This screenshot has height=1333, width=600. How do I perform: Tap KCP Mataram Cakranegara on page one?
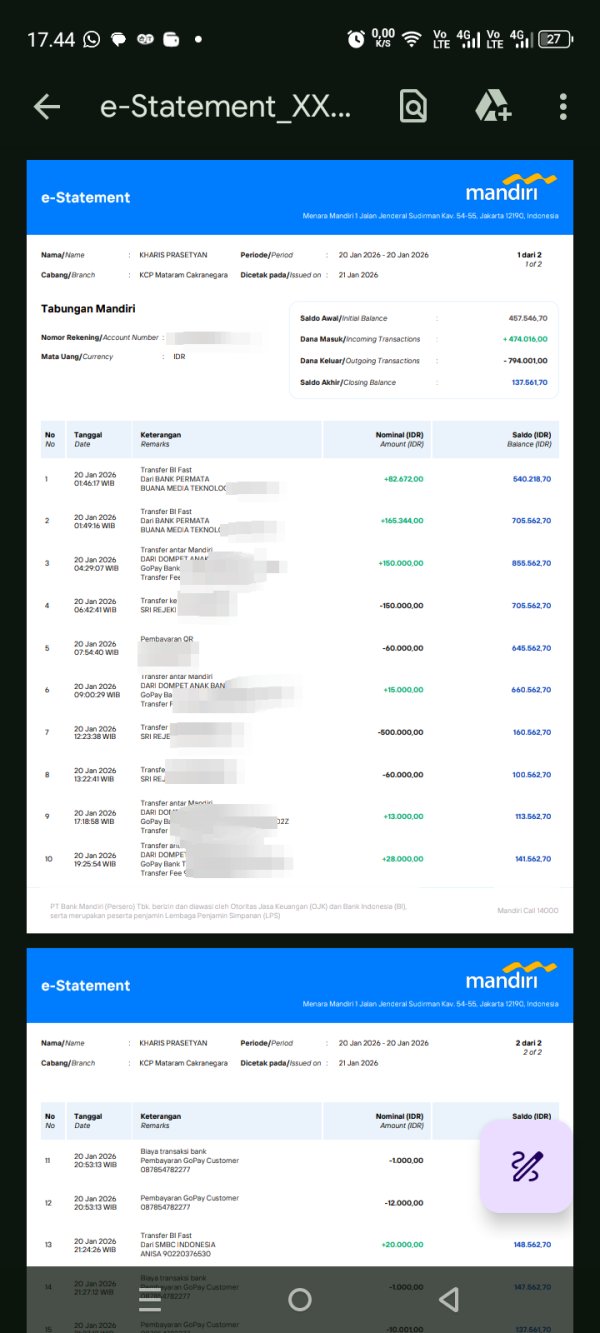pos(183,274)
